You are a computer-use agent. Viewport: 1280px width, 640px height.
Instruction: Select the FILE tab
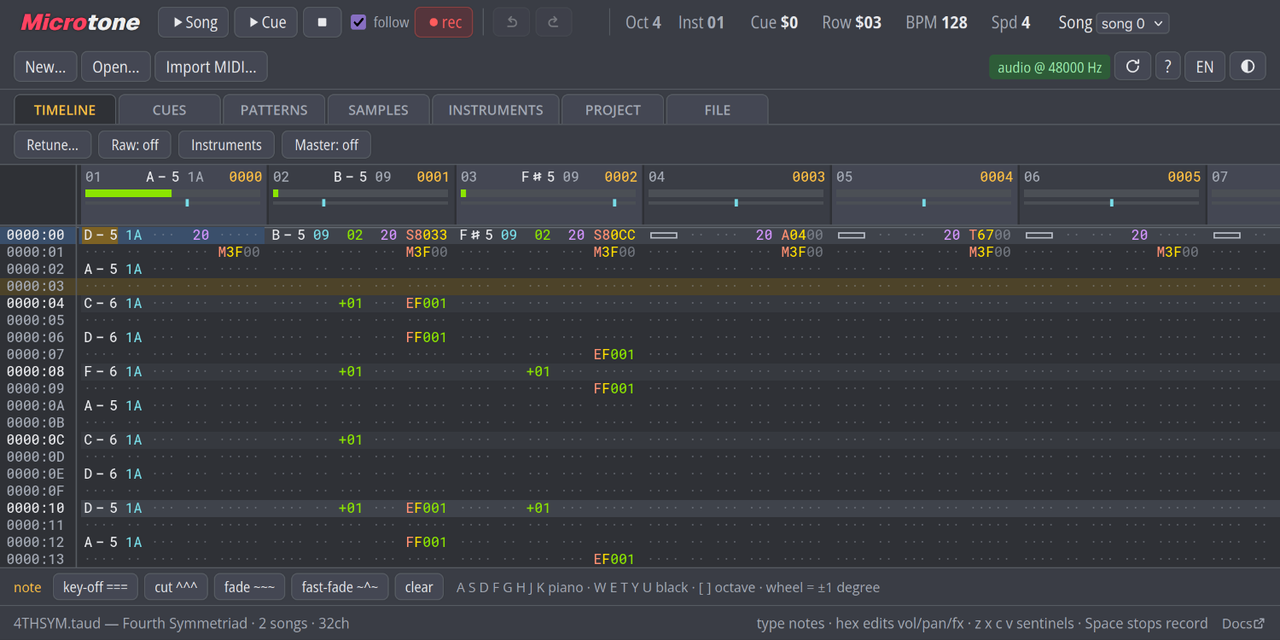pyautogui.click(x=717, y=110)
